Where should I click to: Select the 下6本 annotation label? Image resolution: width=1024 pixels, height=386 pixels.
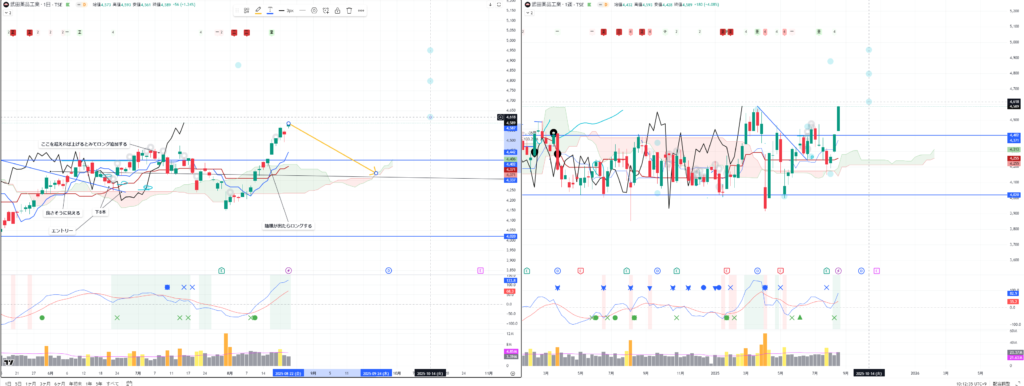tap(101, 212)
